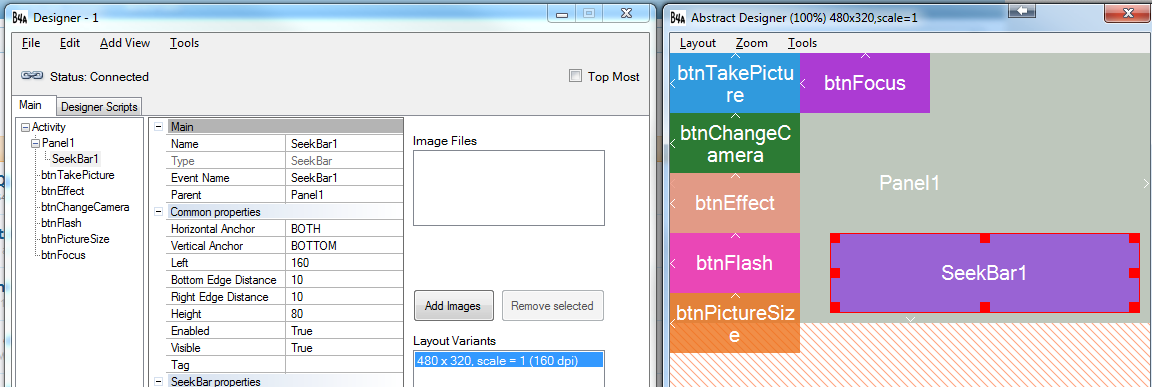Select Panel1 area in Abstract Designer
The image size is (1152, 387).
910,183
